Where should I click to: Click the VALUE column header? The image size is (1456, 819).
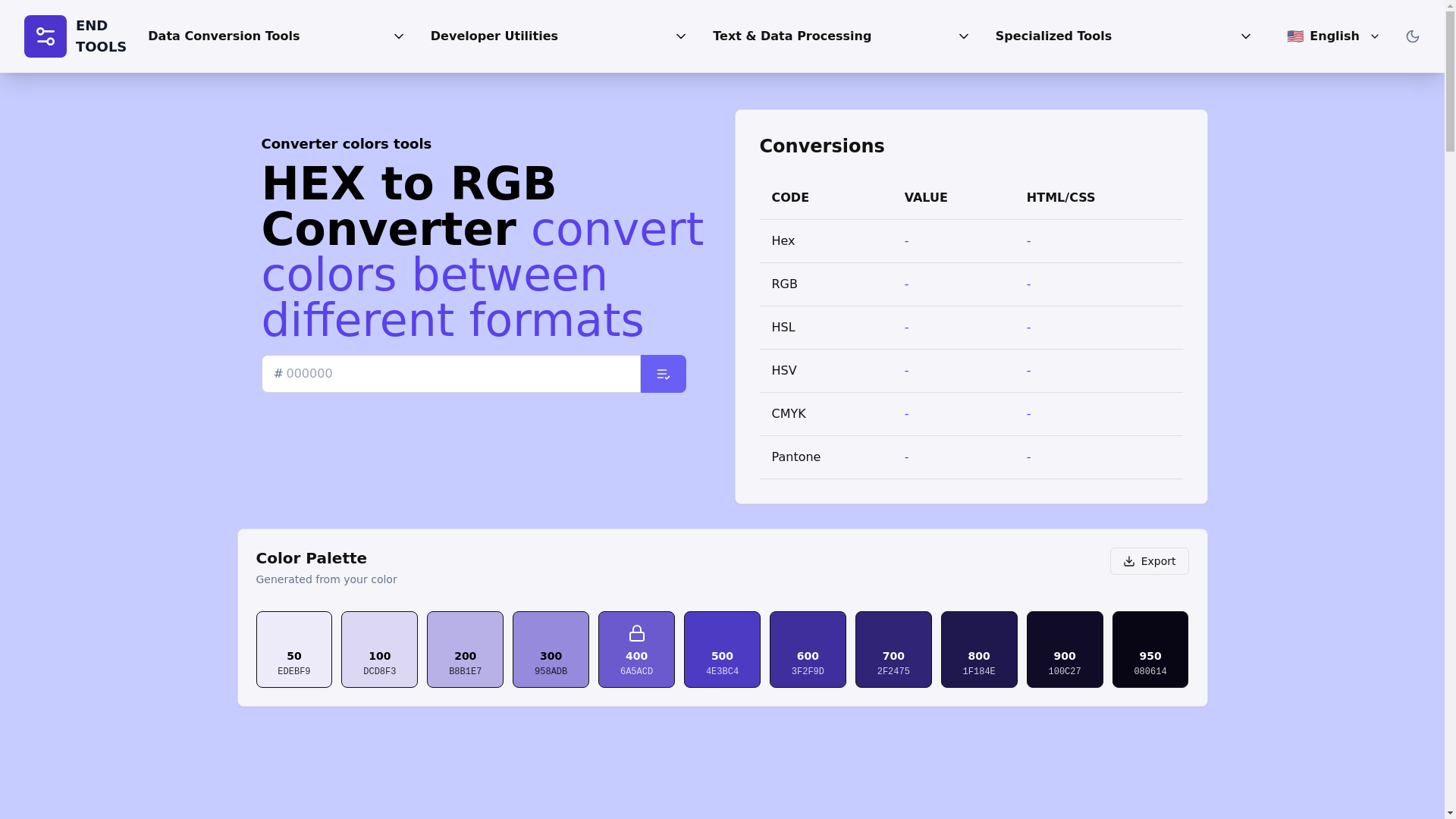point(926,198)
